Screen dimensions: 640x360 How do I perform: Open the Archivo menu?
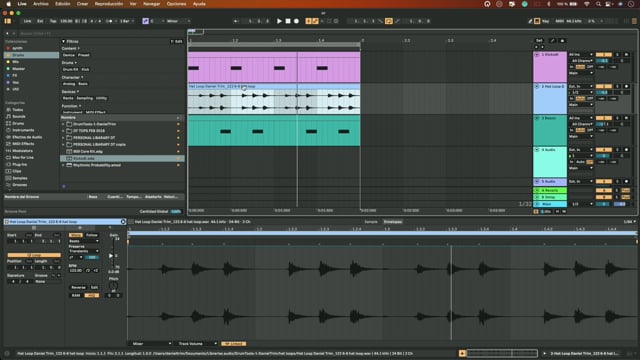41,4
